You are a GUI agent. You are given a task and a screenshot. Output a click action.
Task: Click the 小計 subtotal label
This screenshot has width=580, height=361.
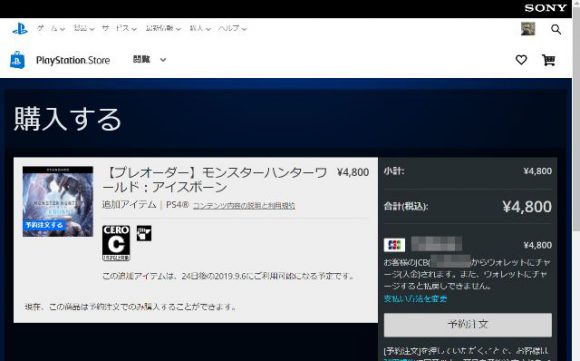tap(394, 171)
